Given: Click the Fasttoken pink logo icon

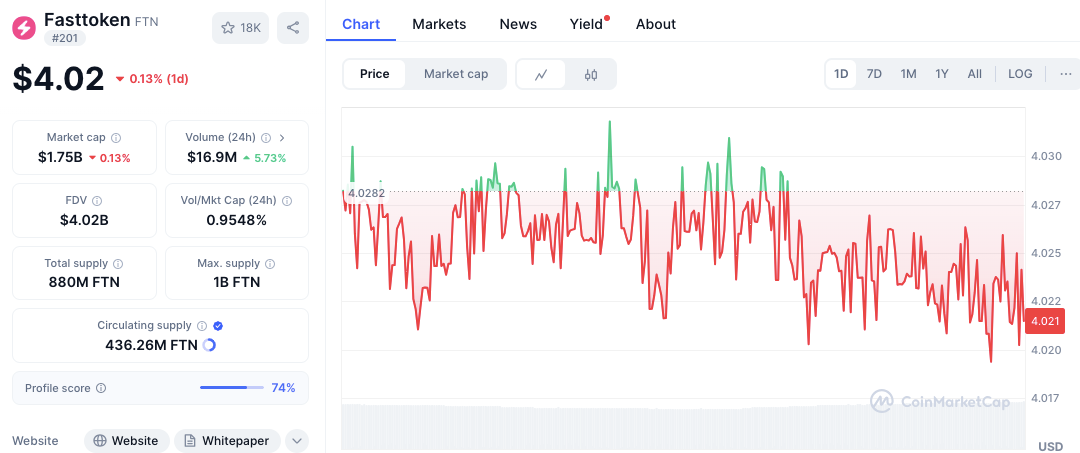Looking at the screenshot, I should [24, 28].
